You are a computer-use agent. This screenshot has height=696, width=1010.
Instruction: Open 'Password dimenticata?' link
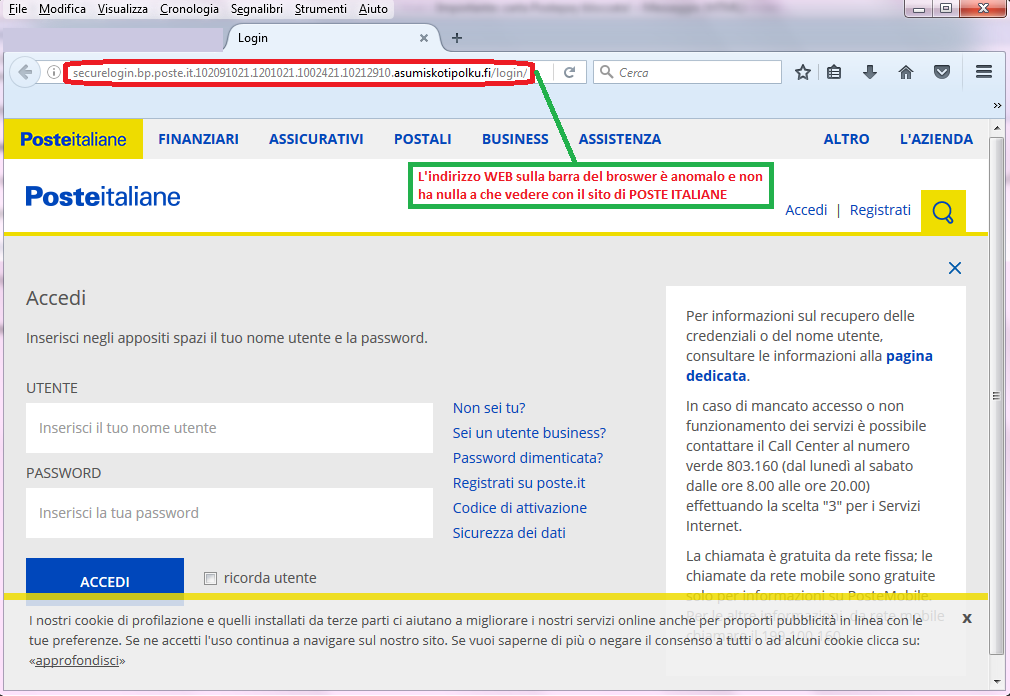[x=528, y=458]
